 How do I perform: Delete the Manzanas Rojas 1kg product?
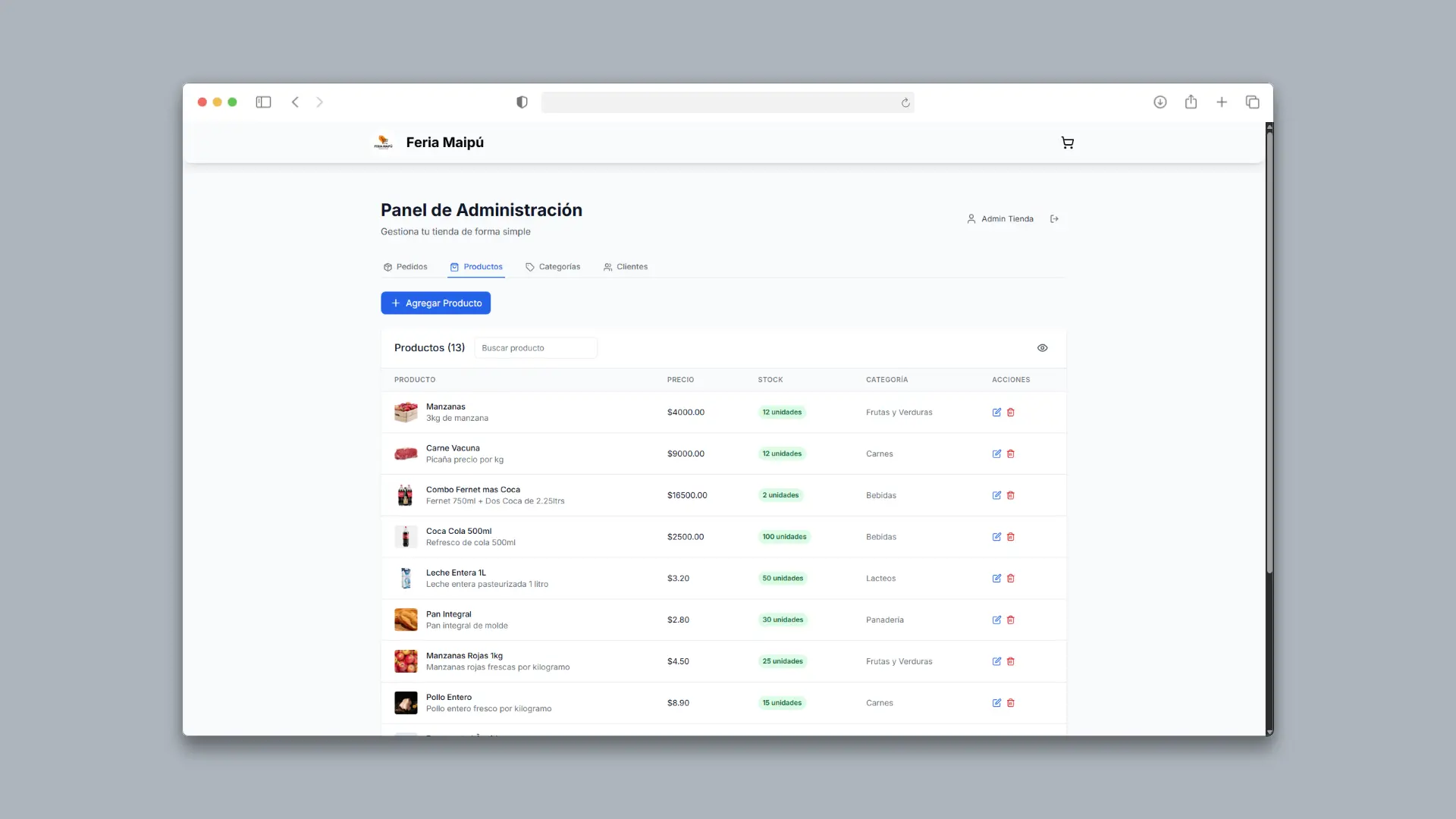(1011, 661)
